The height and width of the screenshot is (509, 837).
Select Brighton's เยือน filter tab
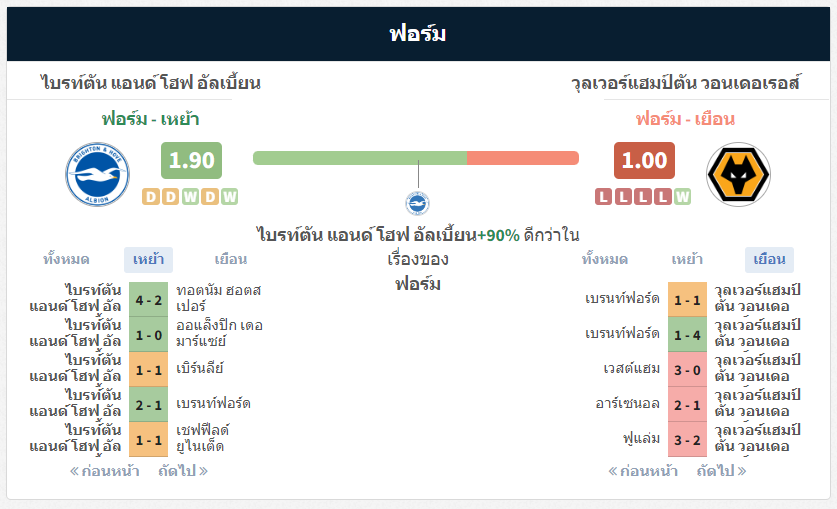[231, 260]
